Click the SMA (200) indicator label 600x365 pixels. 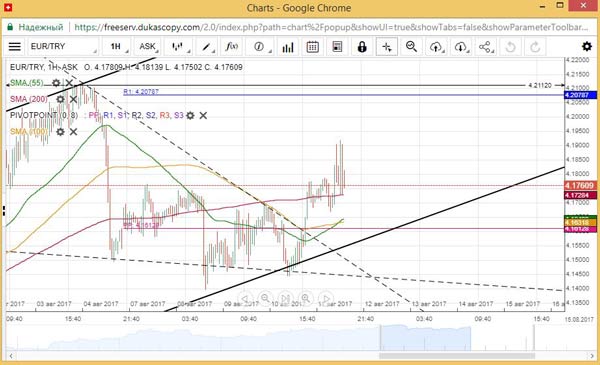[x=29, y=99]
